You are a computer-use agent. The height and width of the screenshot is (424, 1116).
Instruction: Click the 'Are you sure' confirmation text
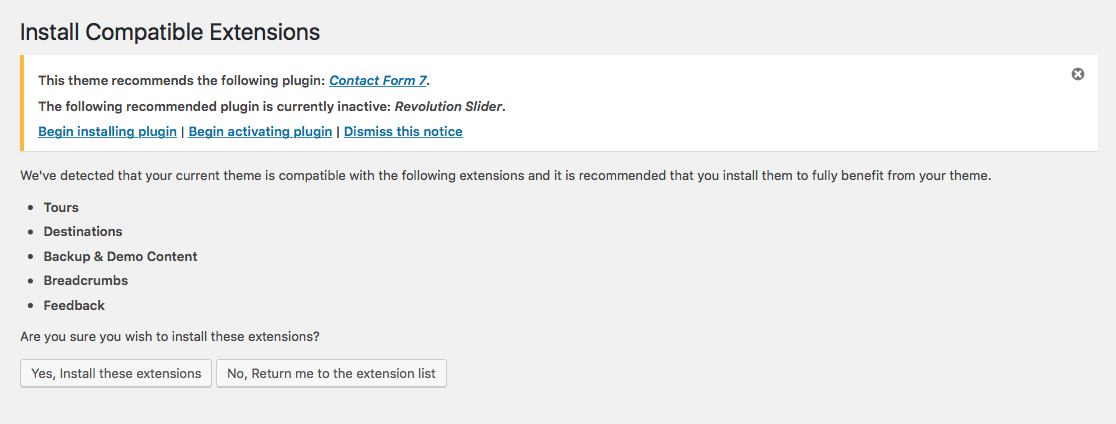170,336
